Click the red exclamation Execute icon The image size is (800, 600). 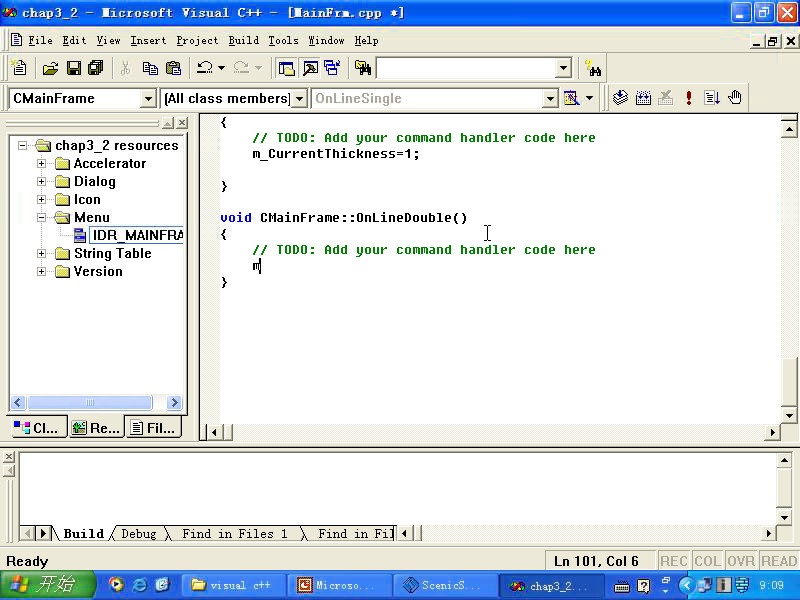click(x=689, y=97)
